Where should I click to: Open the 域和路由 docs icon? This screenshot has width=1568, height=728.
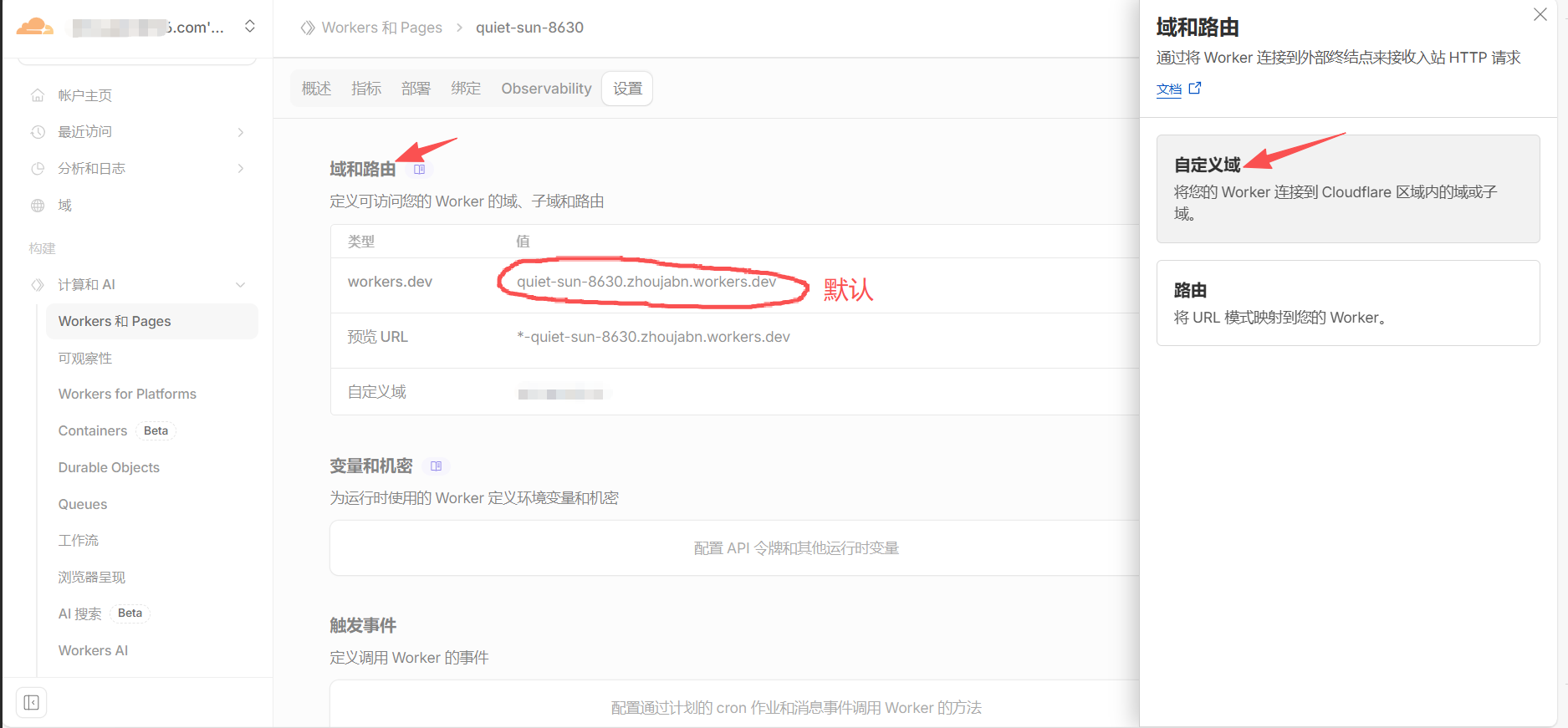tap(419, 170)
